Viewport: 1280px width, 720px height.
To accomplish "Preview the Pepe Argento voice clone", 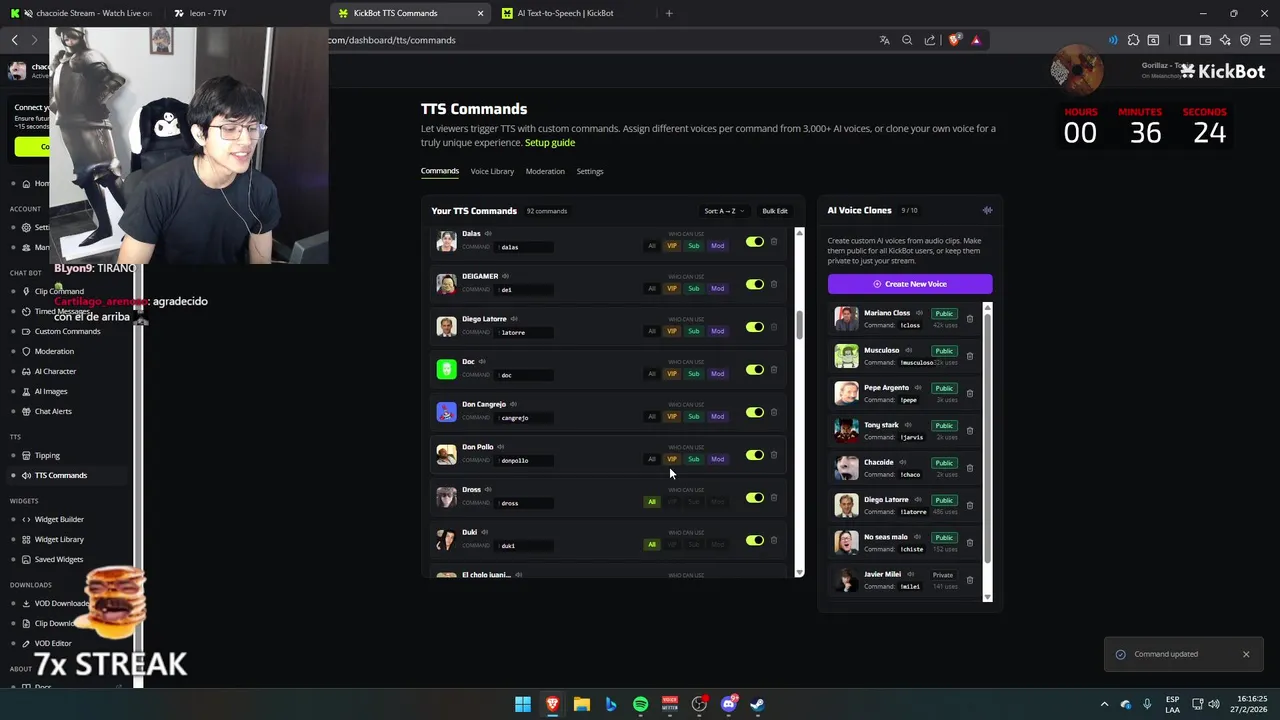I will pyautogui.click(x=916, y=388).
